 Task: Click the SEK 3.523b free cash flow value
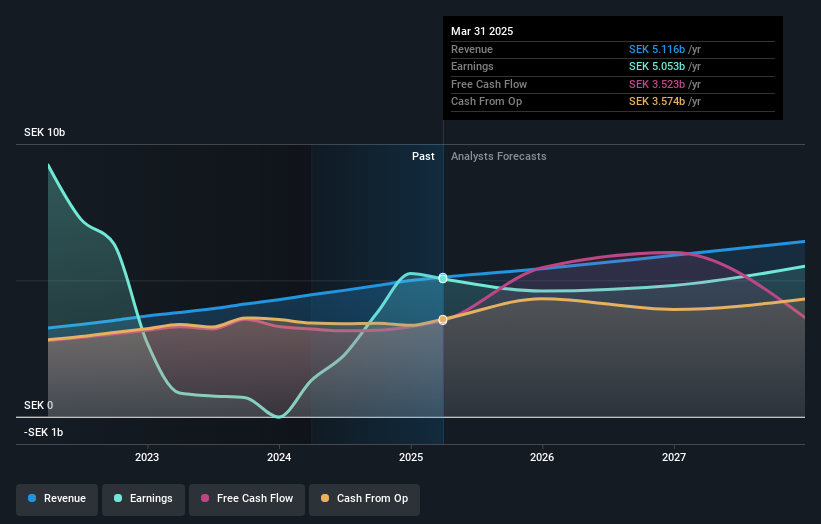(x=657, y=84)
